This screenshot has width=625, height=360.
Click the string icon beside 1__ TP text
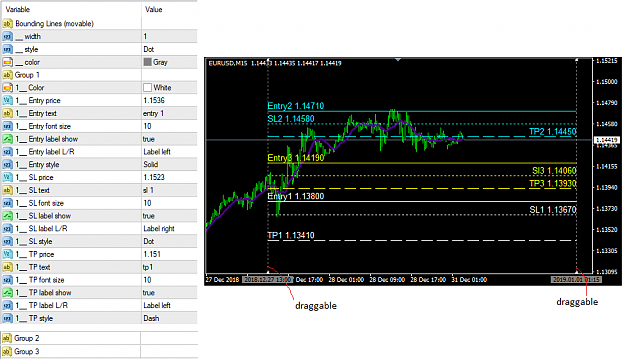(x=8, y=267)
